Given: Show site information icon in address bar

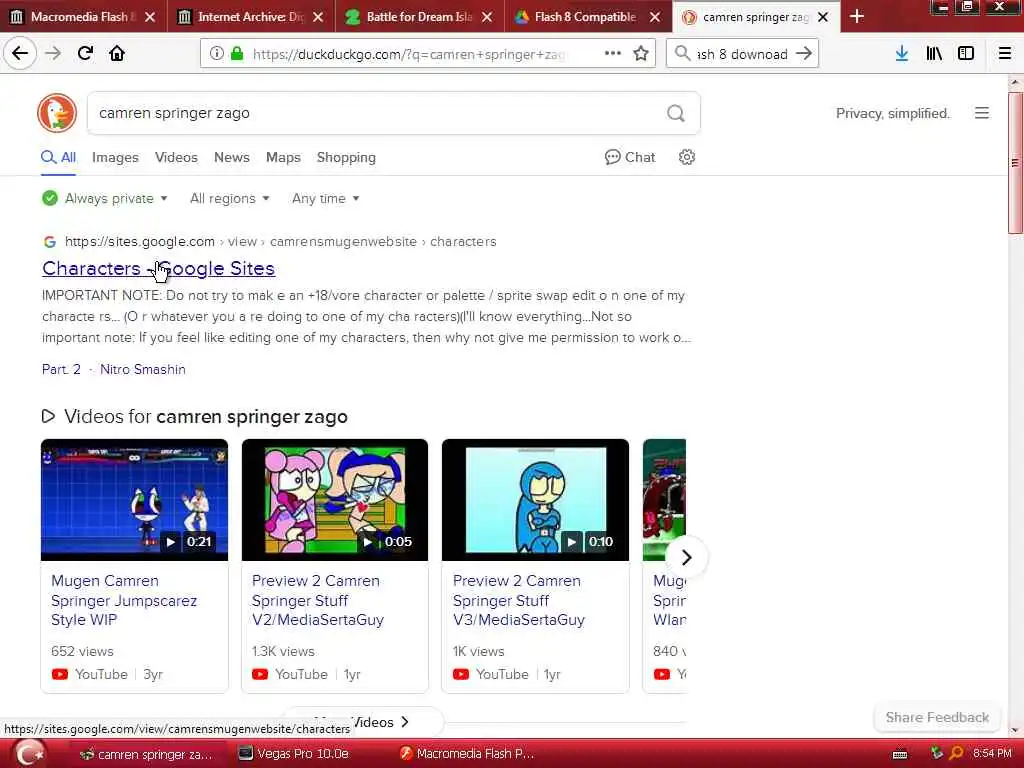Looking at the screenshot, I should (x=217, y=54).
